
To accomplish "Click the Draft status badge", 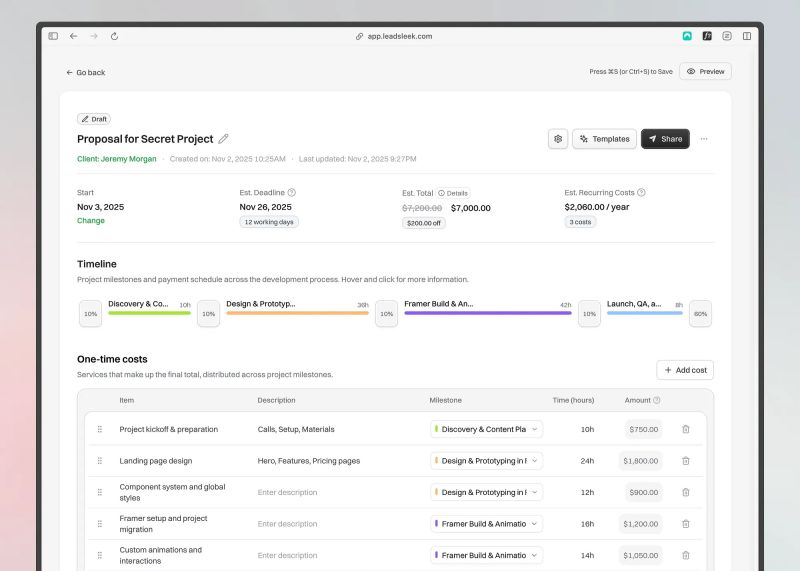I will point(94,119).
